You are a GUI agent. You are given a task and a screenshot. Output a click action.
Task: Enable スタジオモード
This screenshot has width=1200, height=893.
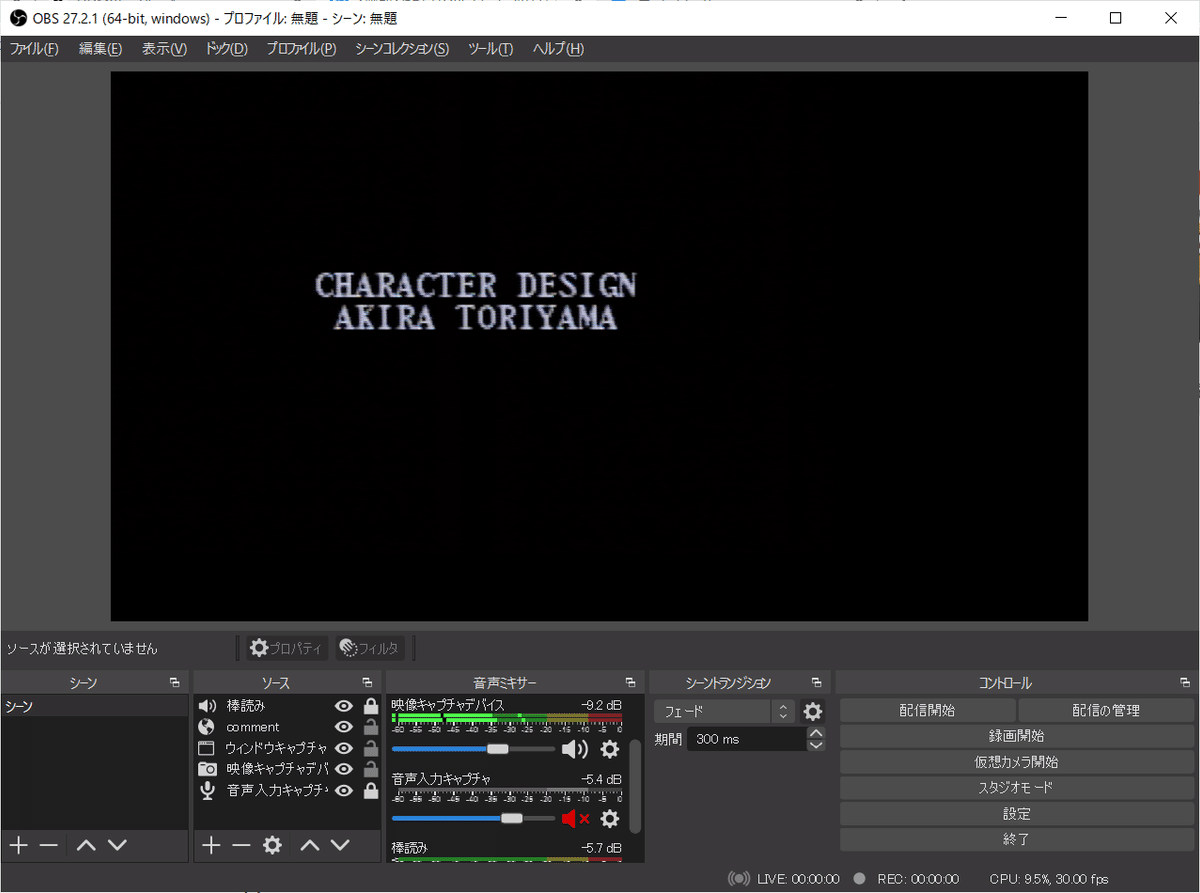click(x=1017, y=788)
